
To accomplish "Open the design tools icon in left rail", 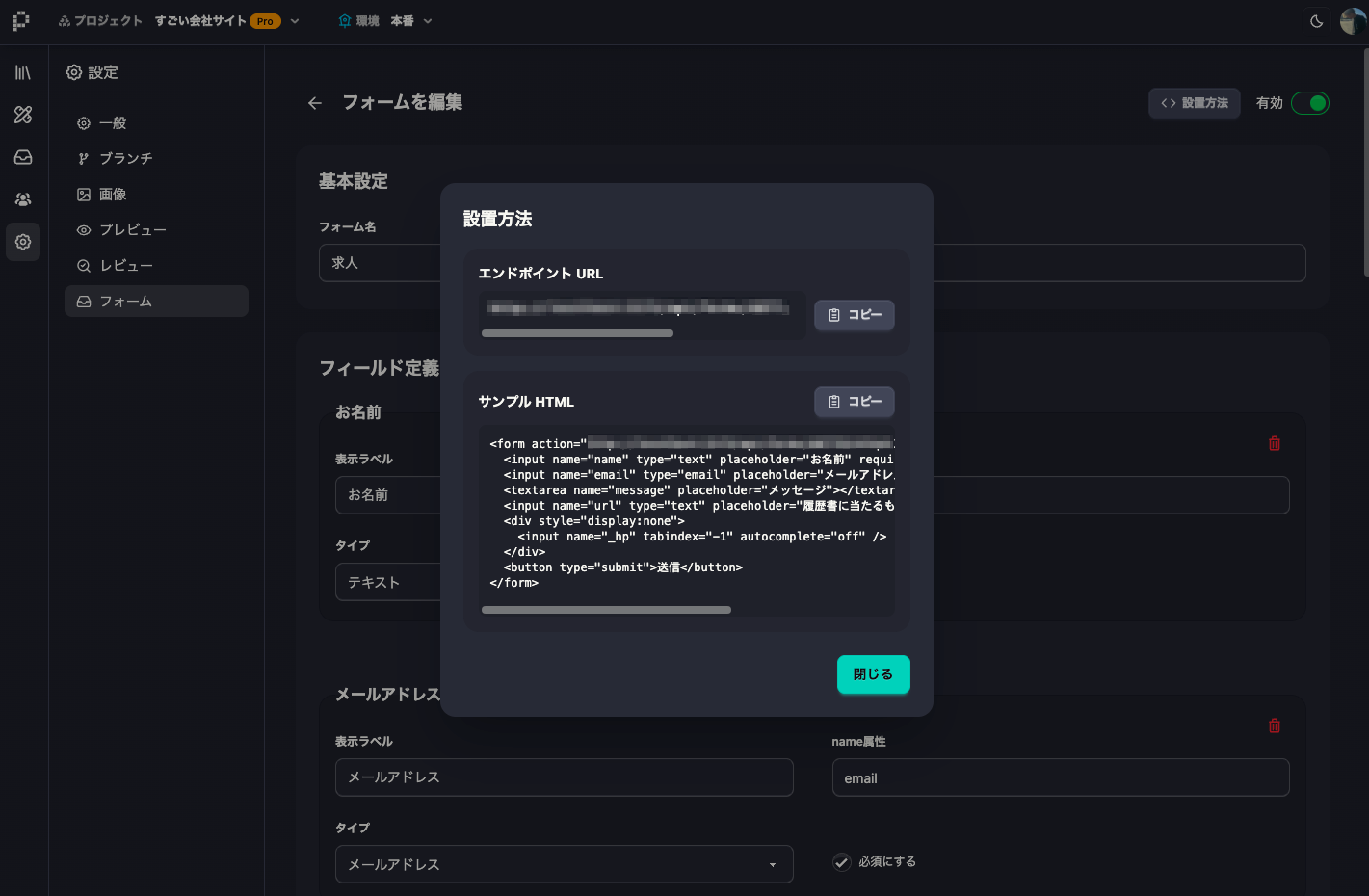I will 23,115.
